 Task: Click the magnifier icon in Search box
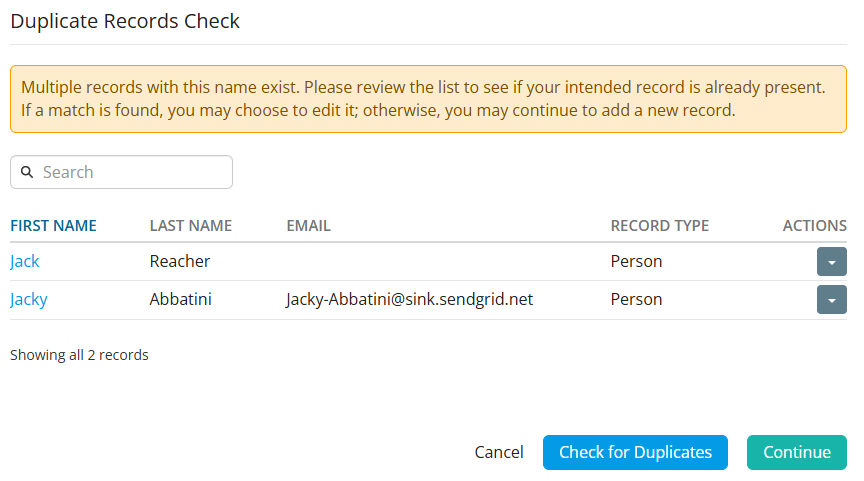point(27,172)
